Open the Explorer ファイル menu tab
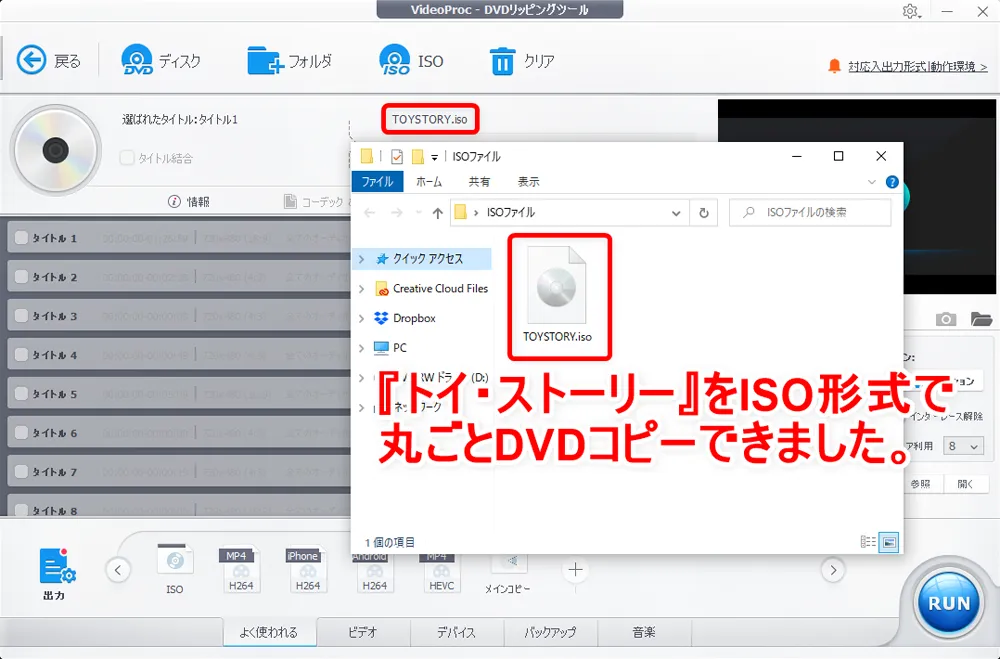This screenshot has width=1000, height=659. coord(377,182)
